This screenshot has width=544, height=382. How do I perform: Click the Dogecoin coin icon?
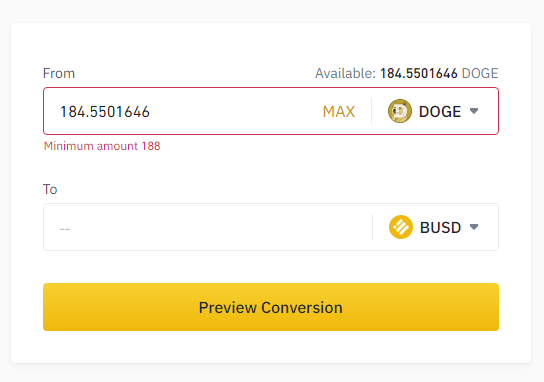coord(400,111)
